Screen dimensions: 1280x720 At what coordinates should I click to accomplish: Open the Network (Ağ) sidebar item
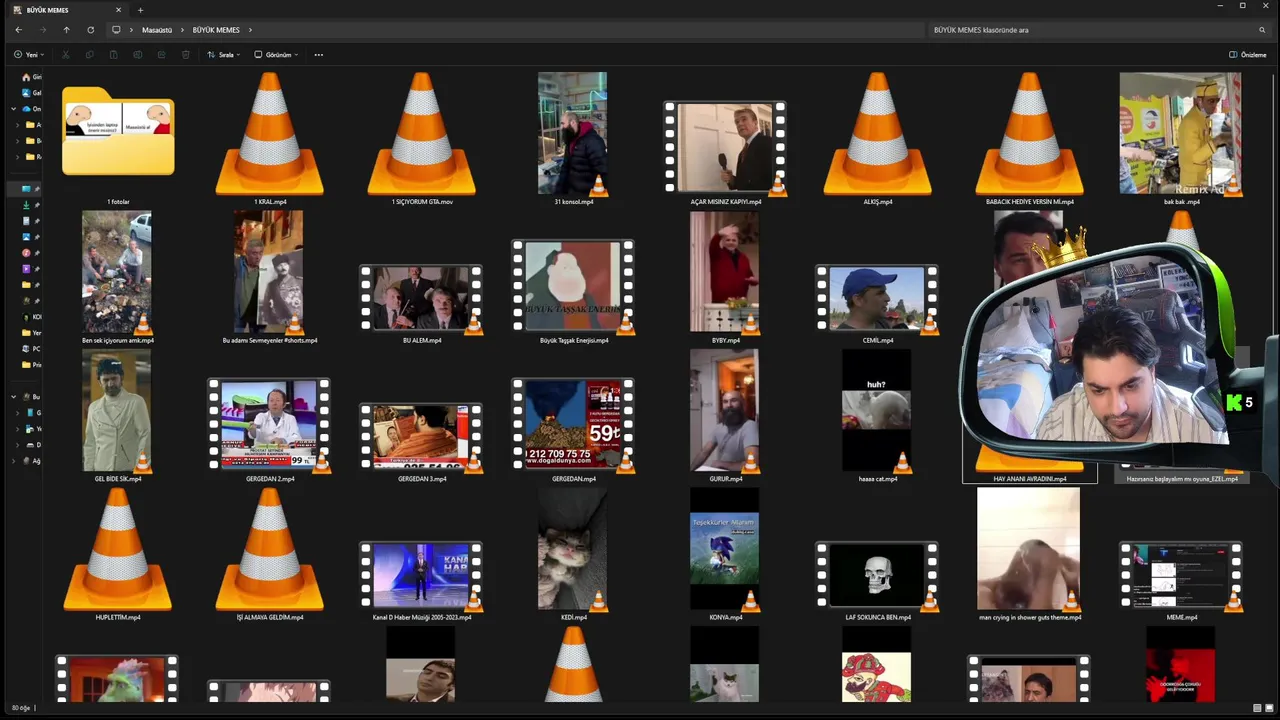pyautogui.click(x=31, y=461)
